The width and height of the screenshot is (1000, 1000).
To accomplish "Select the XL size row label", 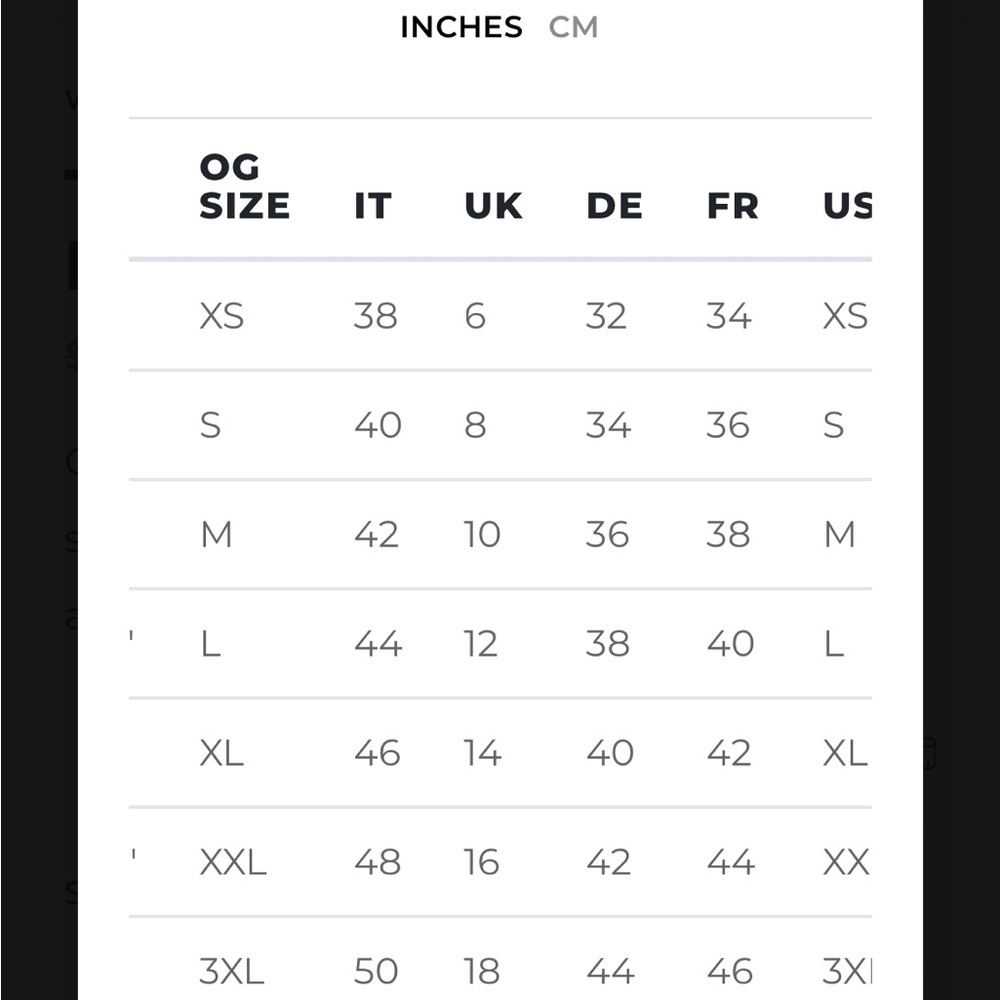I will tap(221, 753).
